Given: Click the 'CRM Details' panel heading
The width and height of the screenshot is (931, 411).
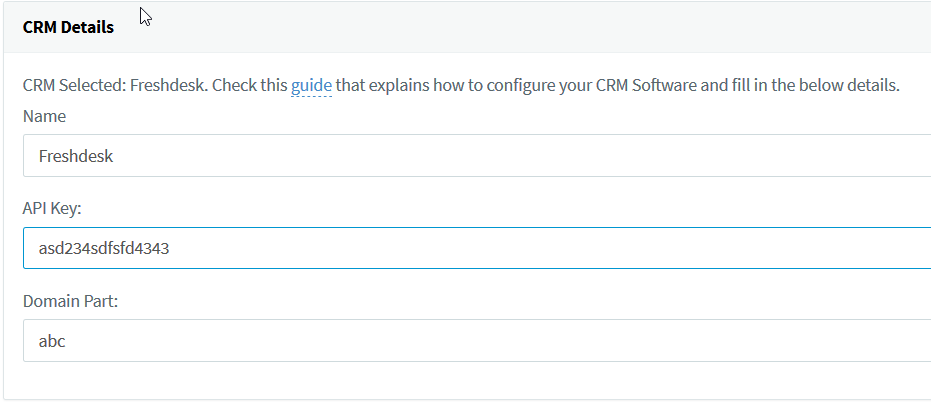Looking at the screenshot, I should click(68, 27).
